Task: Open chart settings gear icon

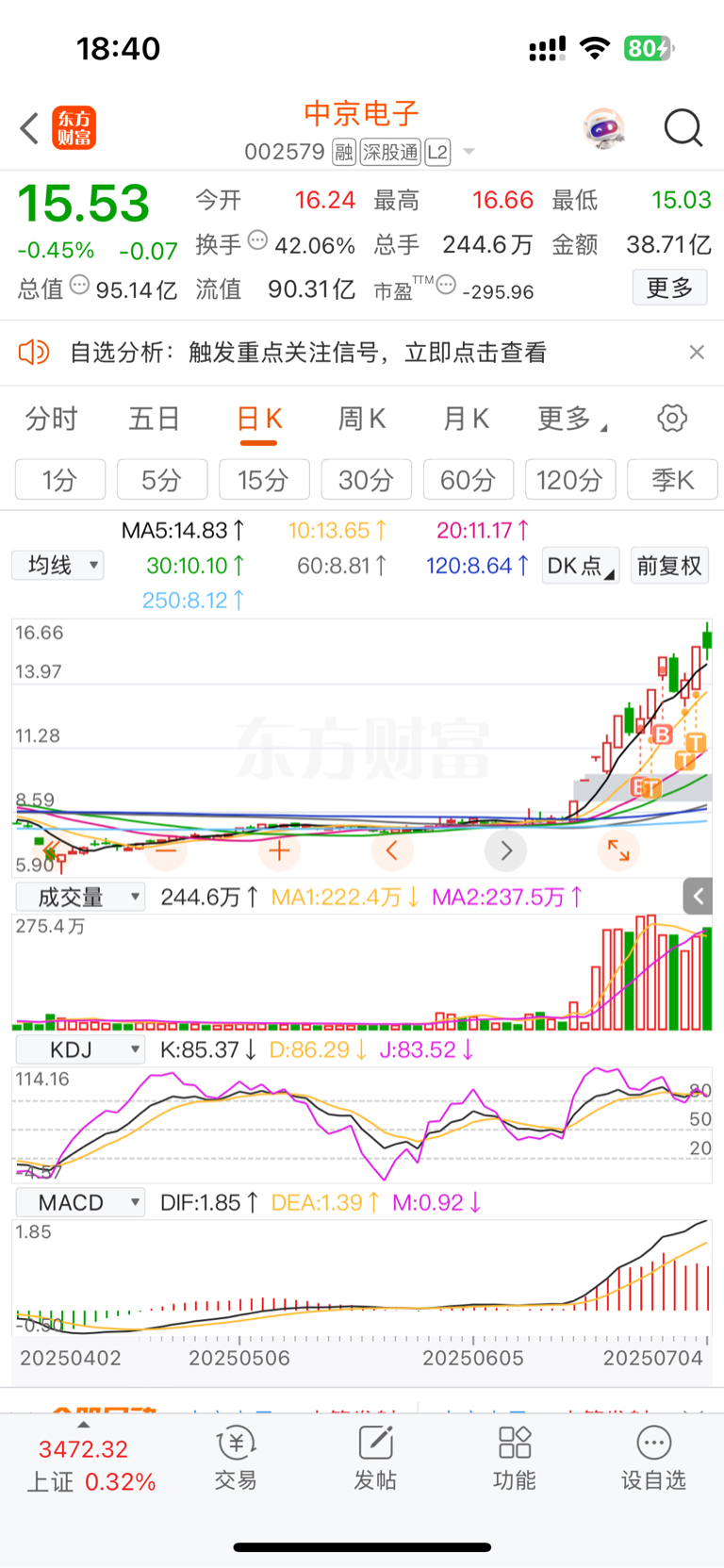Action: pyautogui.click(x=672, y=418)
